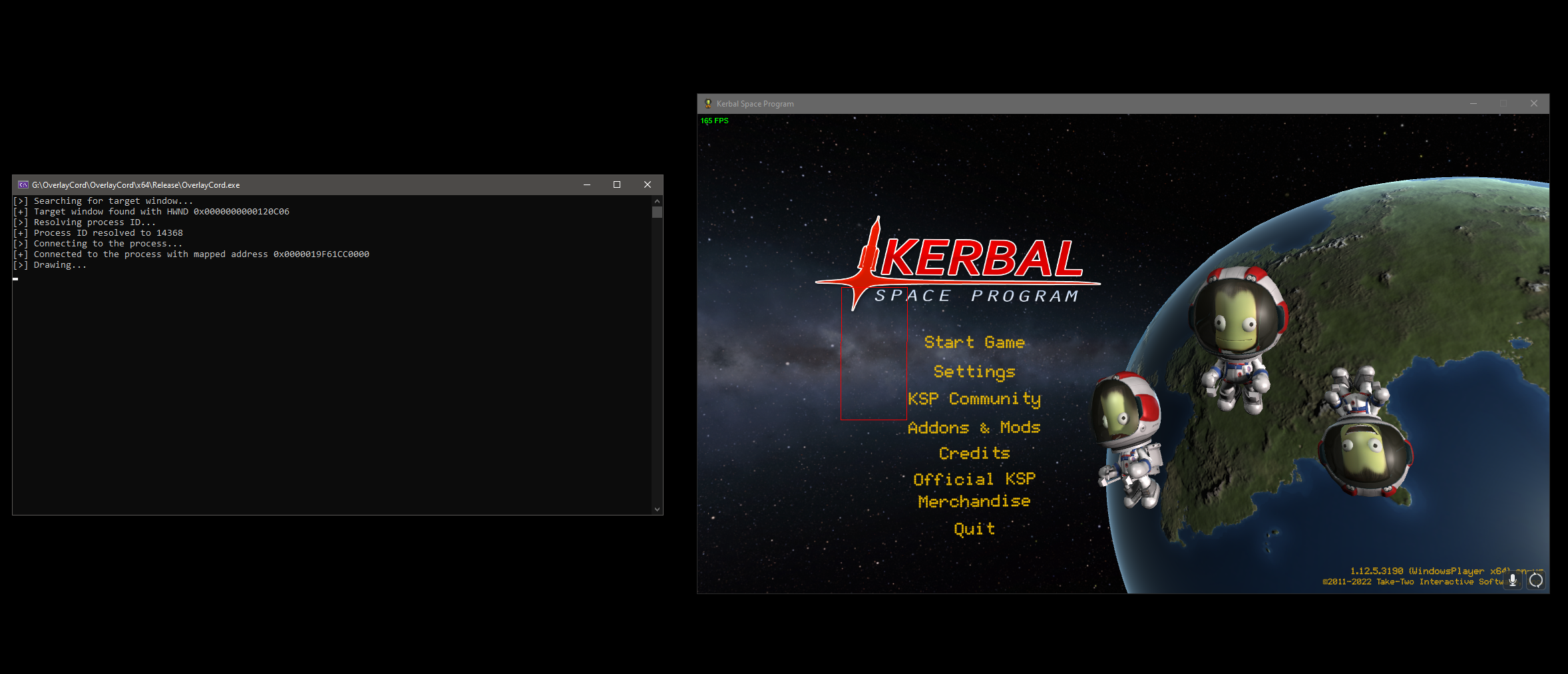Click the circular refresh arrows icon
The image size is (1568, 674).
(x=1536, y=580)
